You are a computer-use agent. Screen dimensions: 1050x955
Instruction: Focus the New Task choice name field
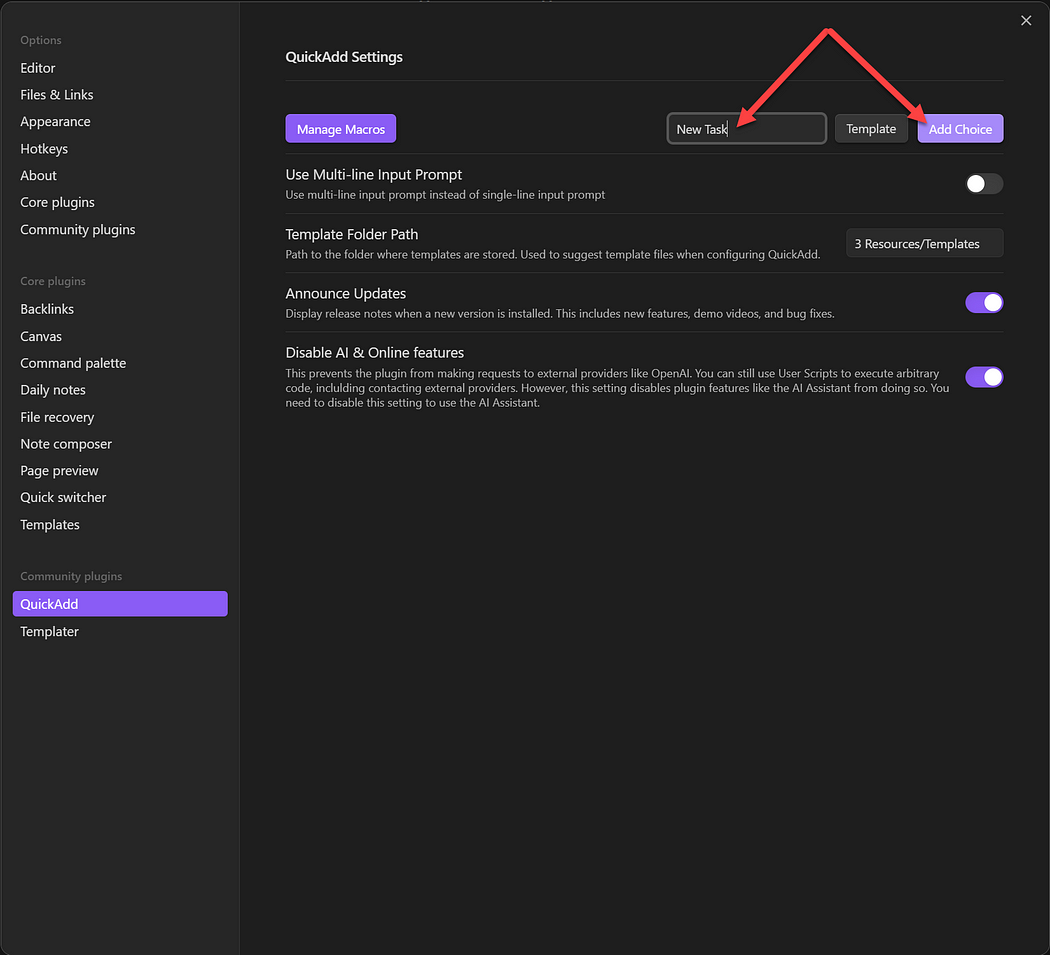746,129
